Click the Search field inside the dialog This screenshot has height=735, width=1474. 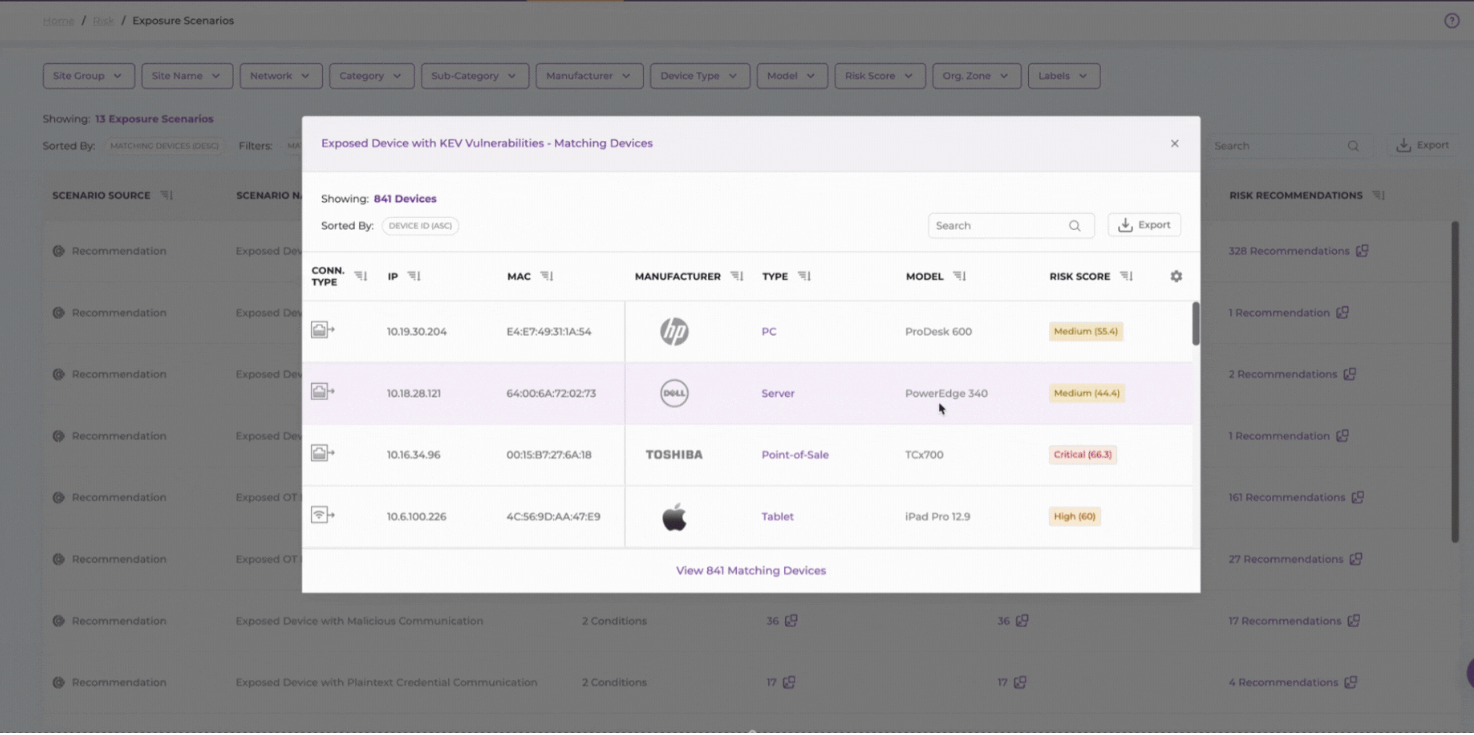(x=1000, y=226)
